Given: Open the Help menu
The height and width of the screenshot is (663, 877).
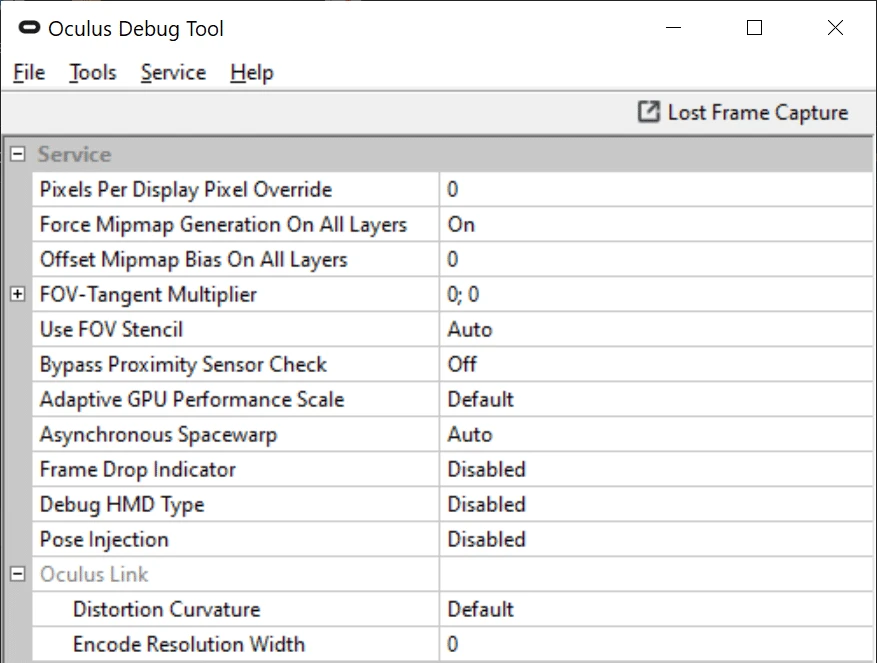Looking at the screenshot, I should pyautogui.click(x=251, y=73).
